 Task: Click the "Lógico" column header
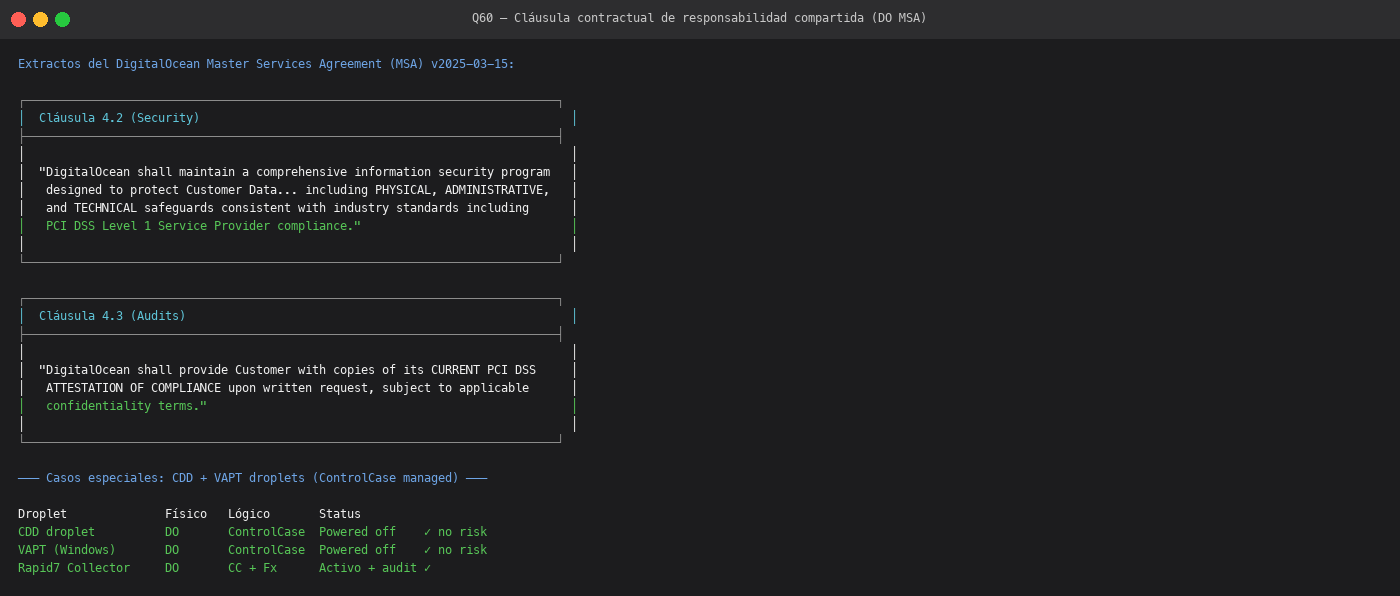coord(249,514)
